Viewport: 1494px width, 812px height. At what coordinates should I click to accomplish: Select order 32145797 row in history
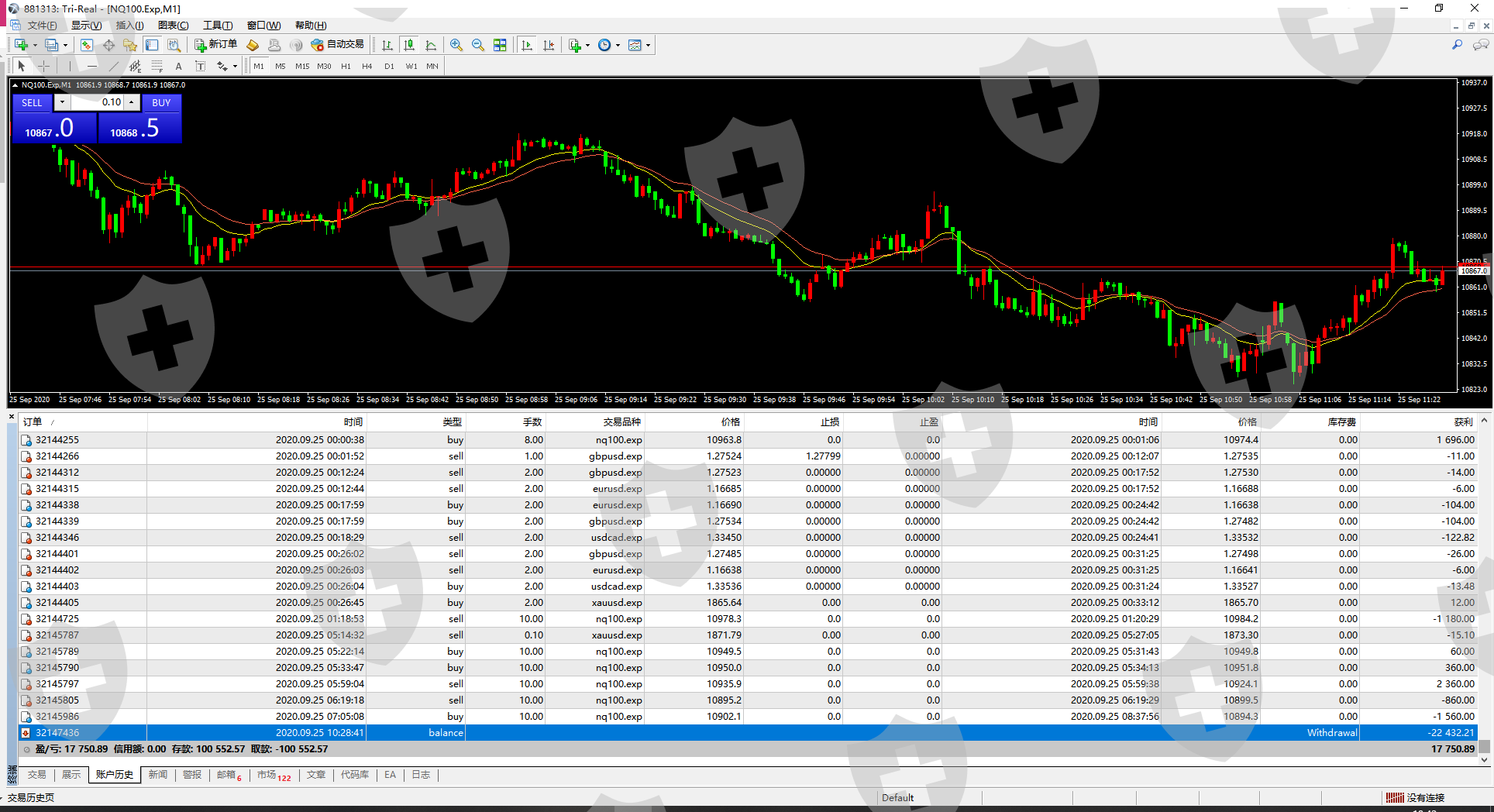point(57,684)
